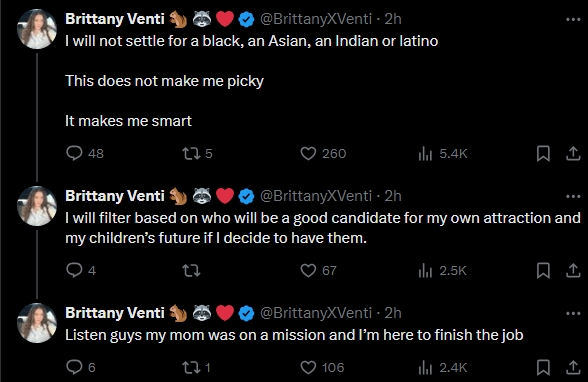
Task: Bookmark the second tweet
Action: tap(543, 270)
